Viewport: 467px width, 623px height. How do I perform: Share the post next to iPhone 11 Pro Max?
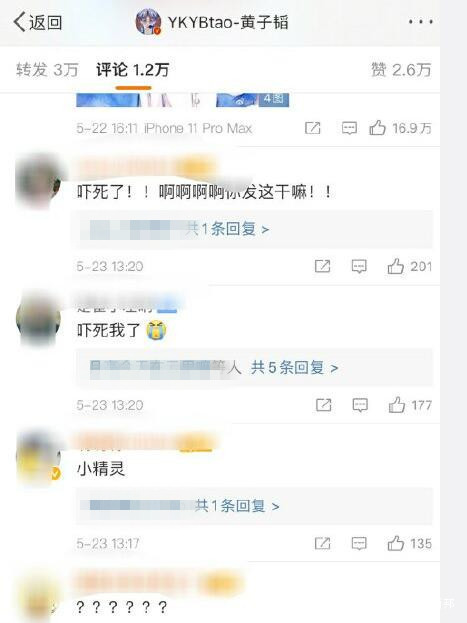(x=312, y=128)
